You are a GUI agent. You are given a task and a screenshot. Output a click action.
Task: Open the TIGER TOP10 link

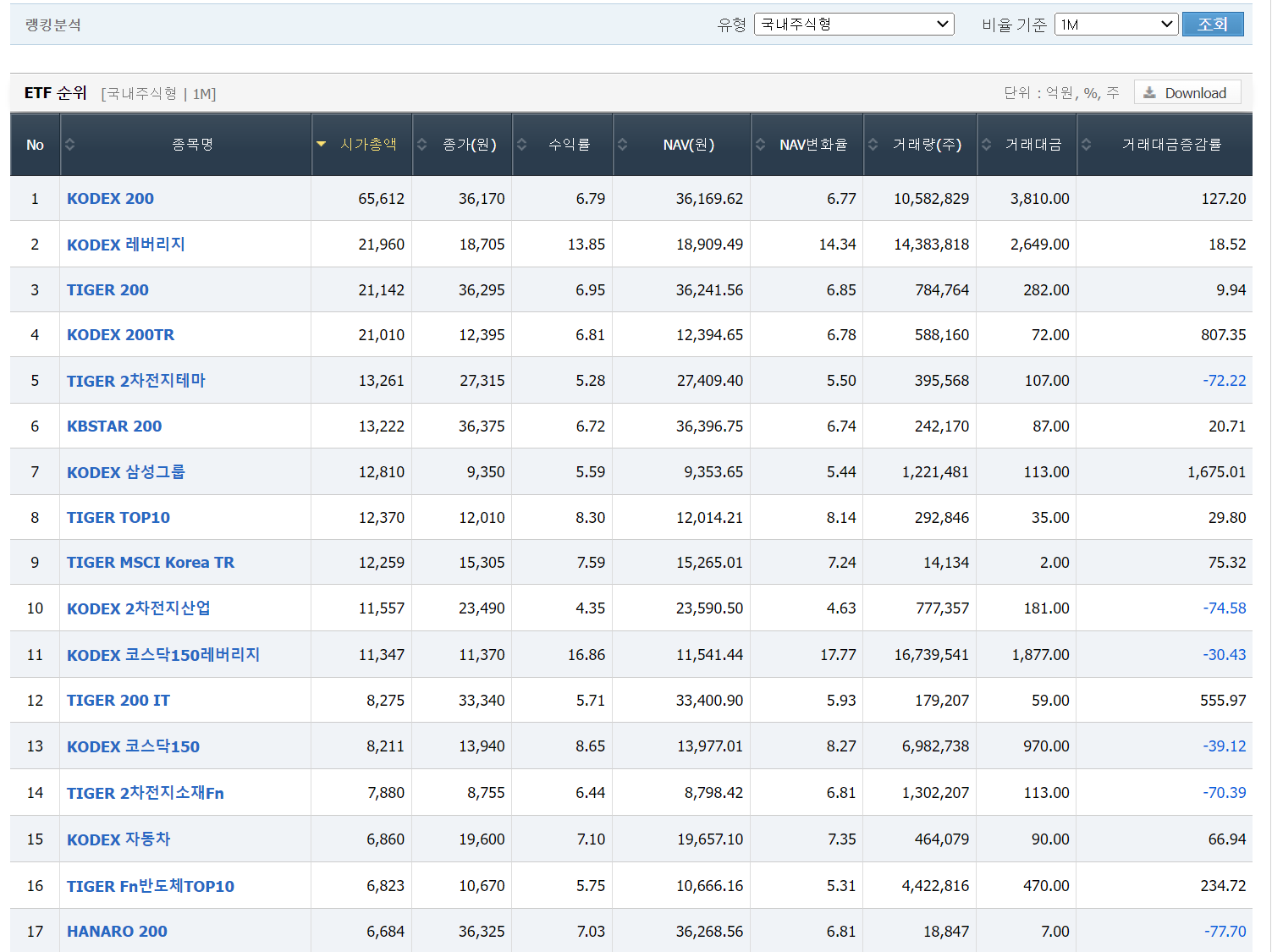(x=118, y=518)
